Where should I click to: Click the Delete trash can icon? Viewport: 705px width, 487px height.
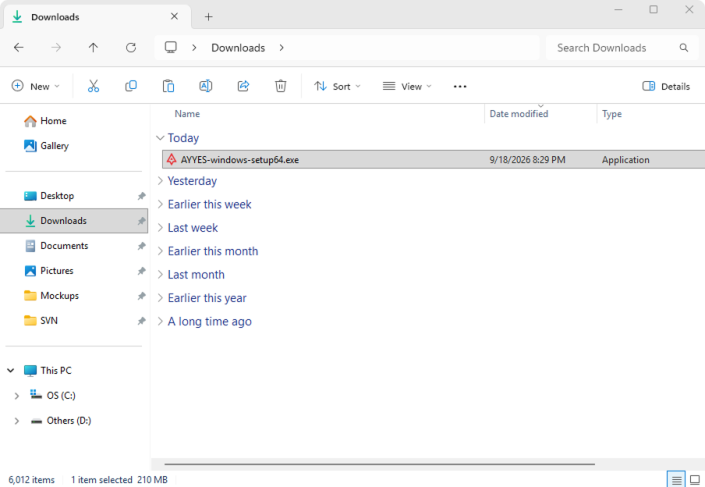coord(281,86)
